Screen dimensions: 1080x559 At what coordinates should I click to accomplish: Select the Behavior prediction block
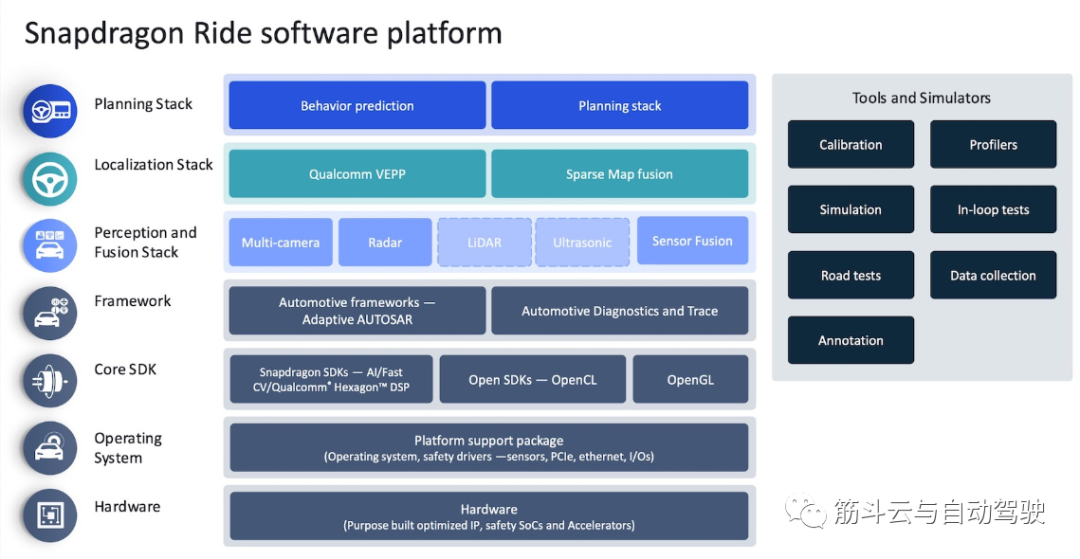(357, 105)
